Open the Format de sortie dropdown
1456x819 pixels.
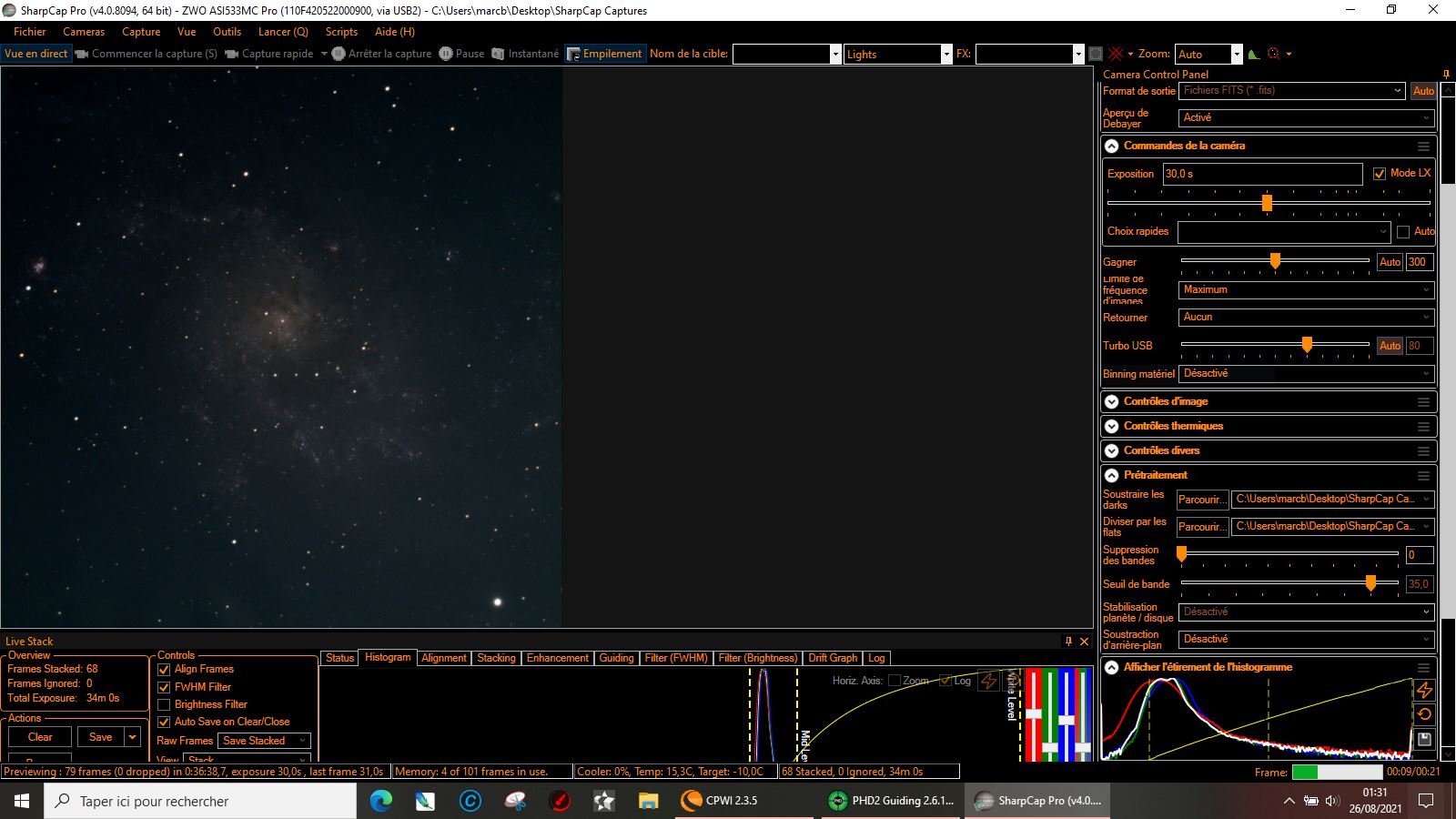click(1293, 90)
